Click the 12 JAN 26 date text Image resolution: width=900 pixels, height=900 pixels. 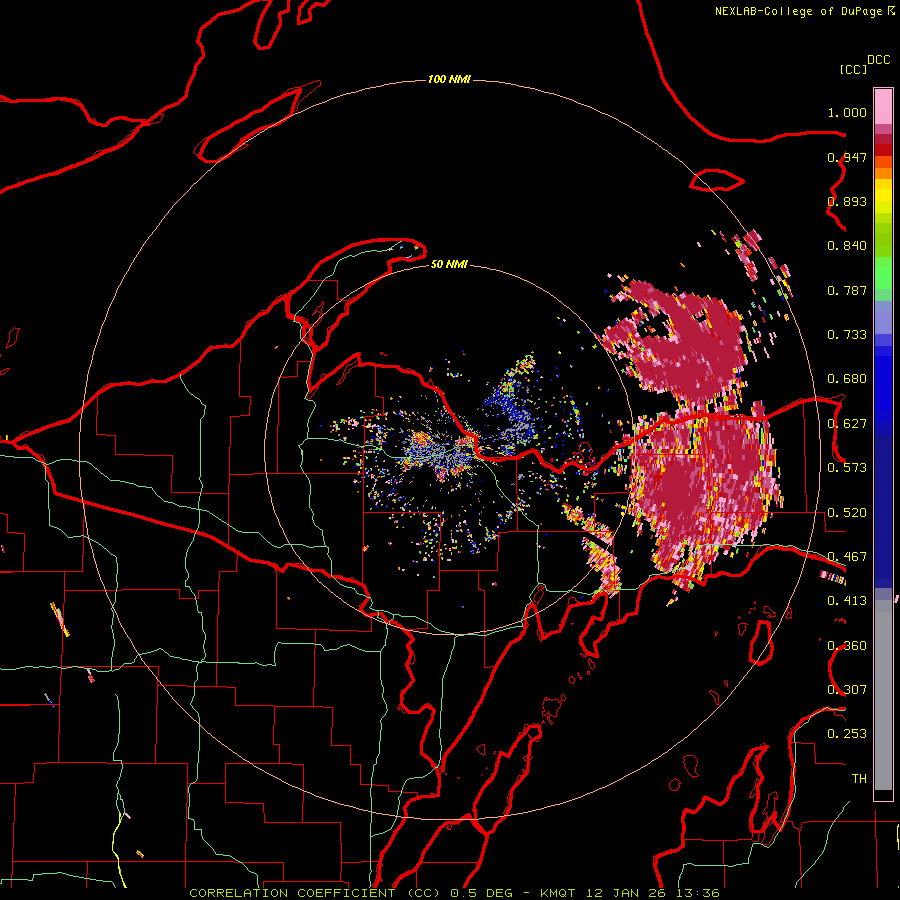[x=624, y=893]
